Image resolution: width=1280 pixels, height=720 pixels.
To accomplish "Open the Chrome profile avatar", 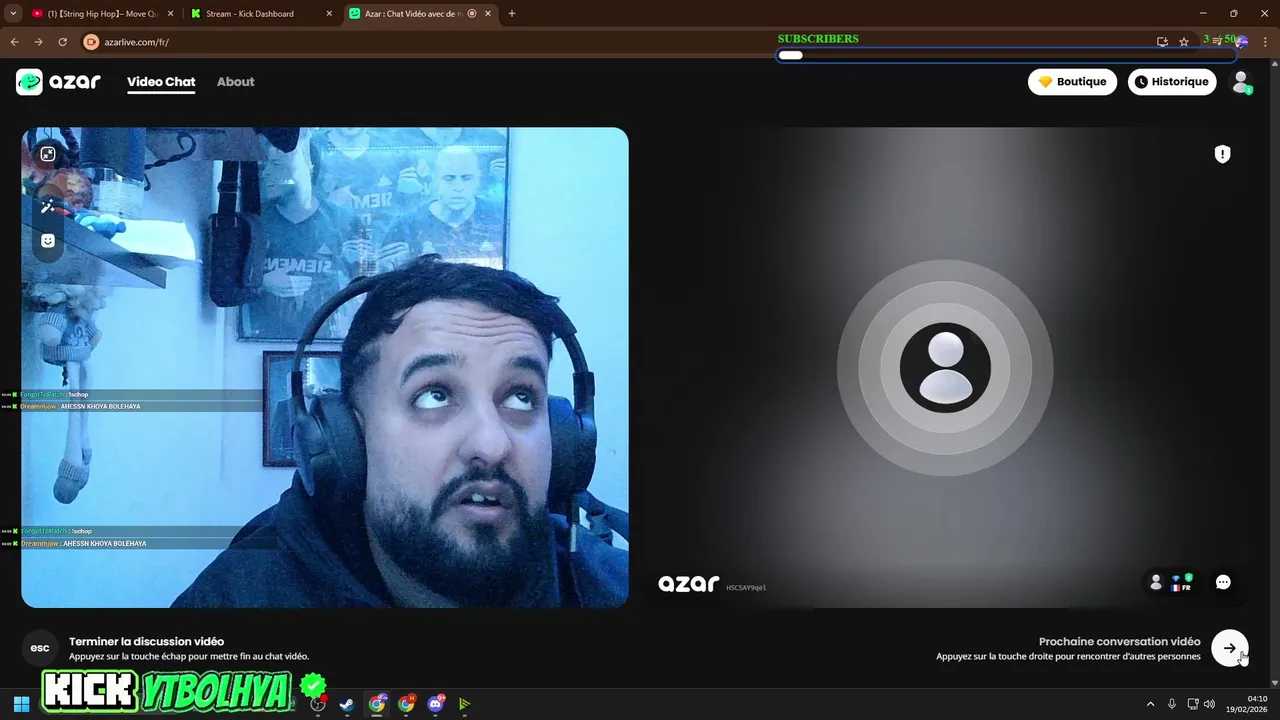I will point(1241,42).
